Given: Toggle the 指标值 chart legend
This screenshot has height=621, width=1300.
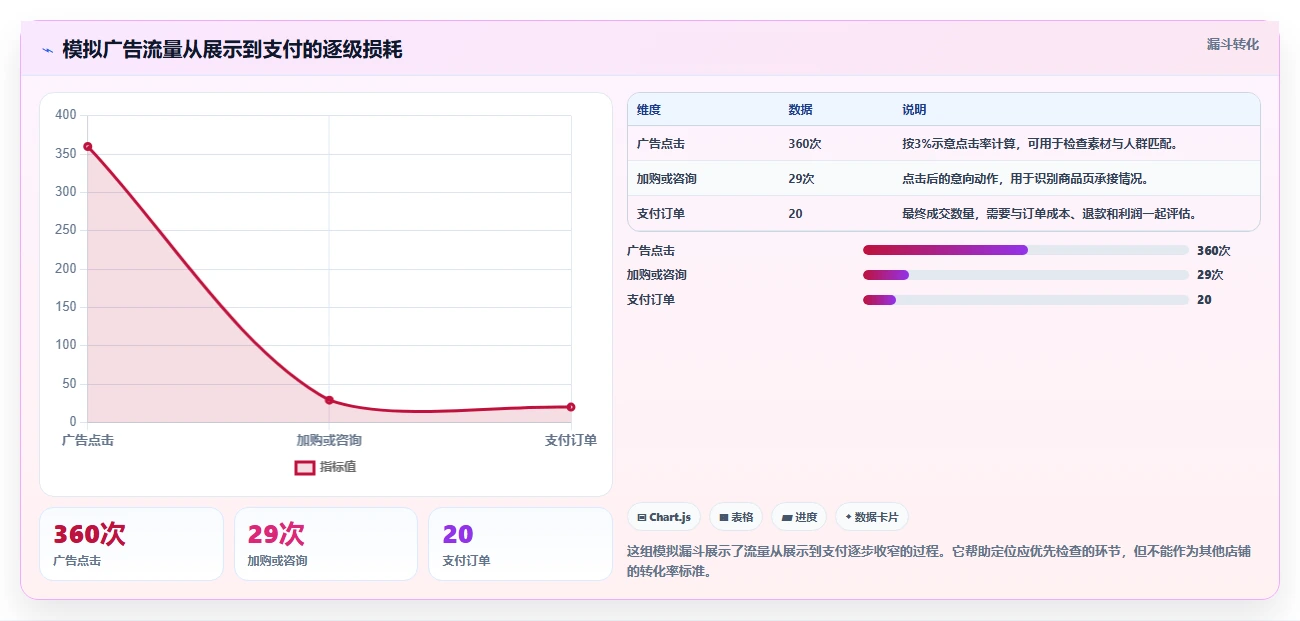Looking at the screenshot, I should (x=326, y=467).
